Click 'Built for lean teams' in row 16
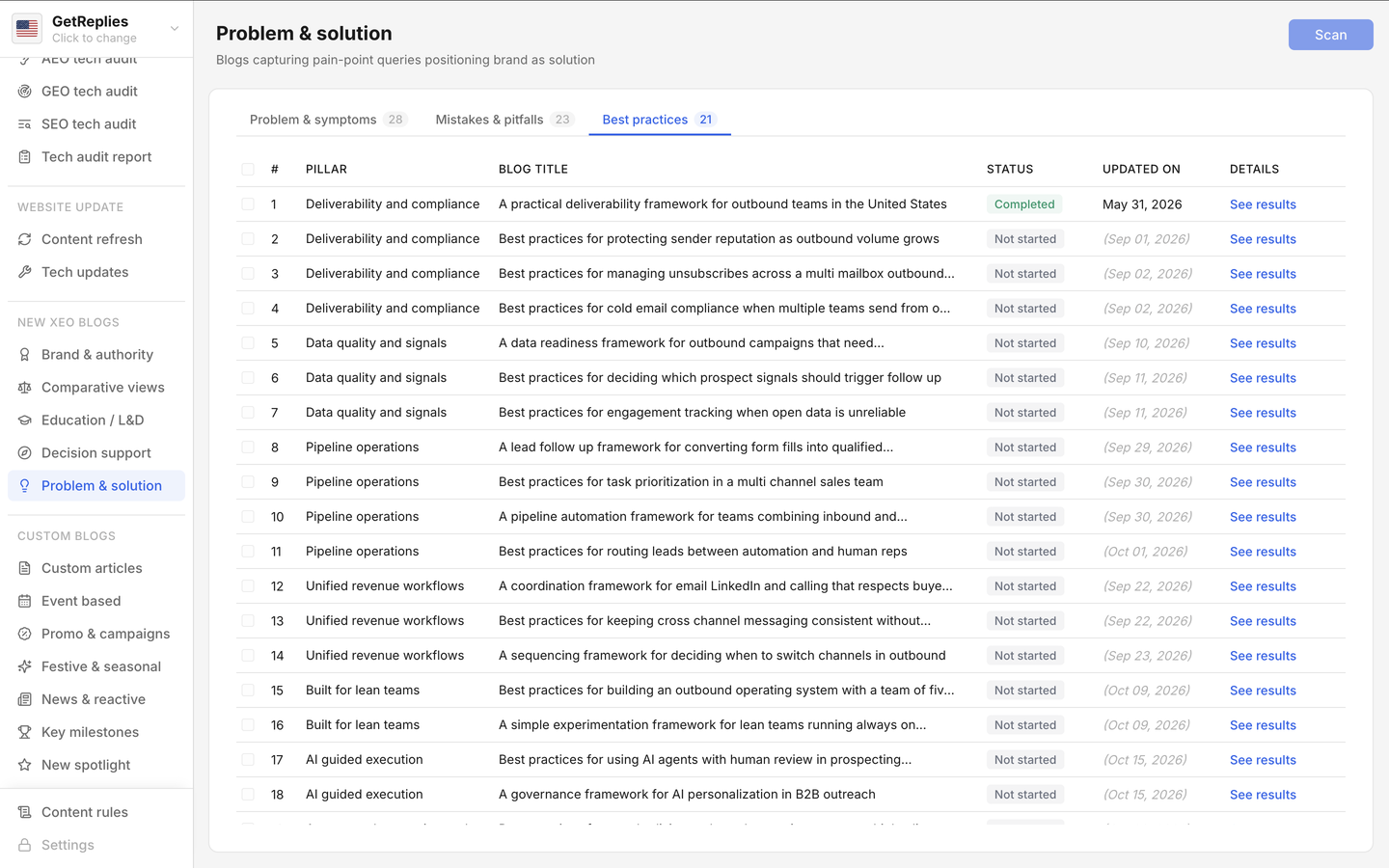Screen dimensions: 1389x868 coord(363,725)
